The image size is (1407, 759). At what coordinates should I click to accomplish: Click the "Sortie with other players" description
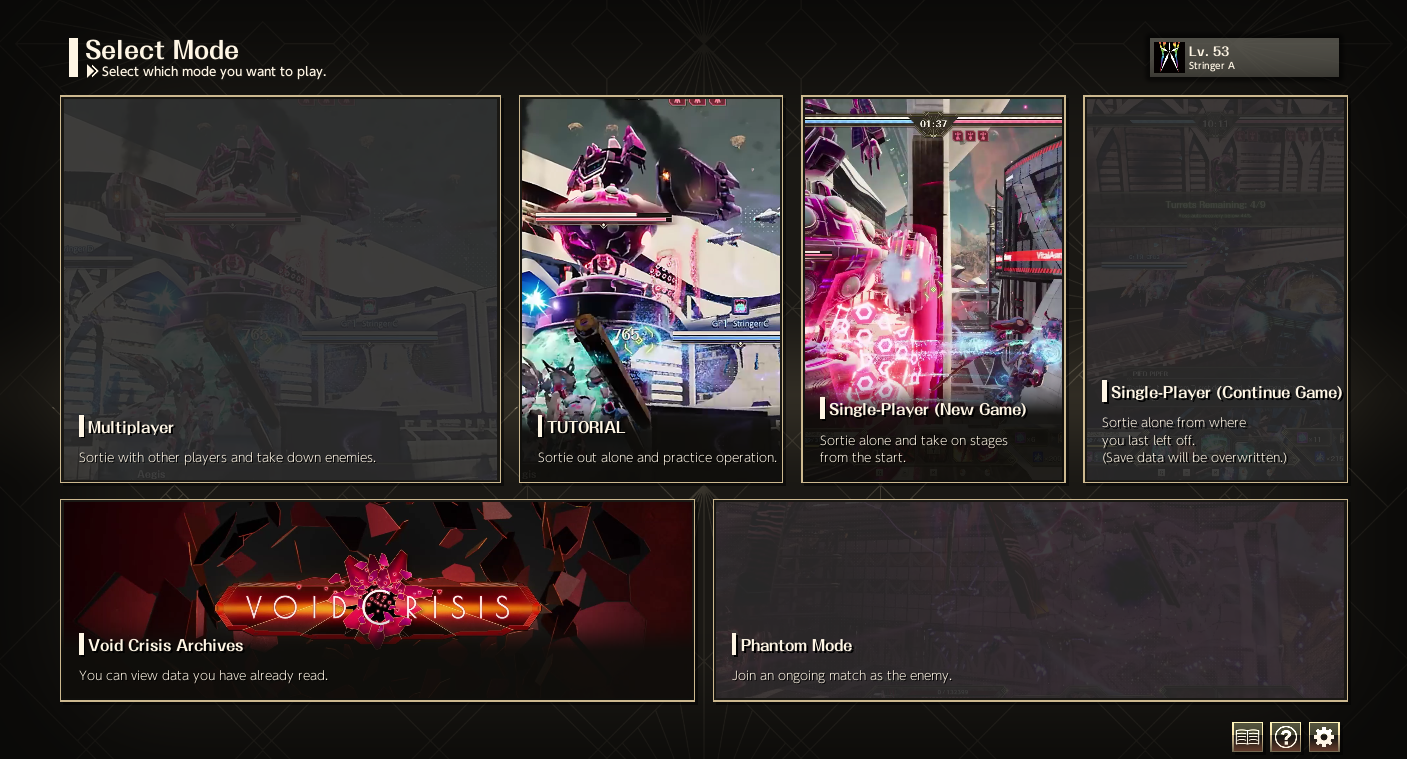click(x=227, y=458)
